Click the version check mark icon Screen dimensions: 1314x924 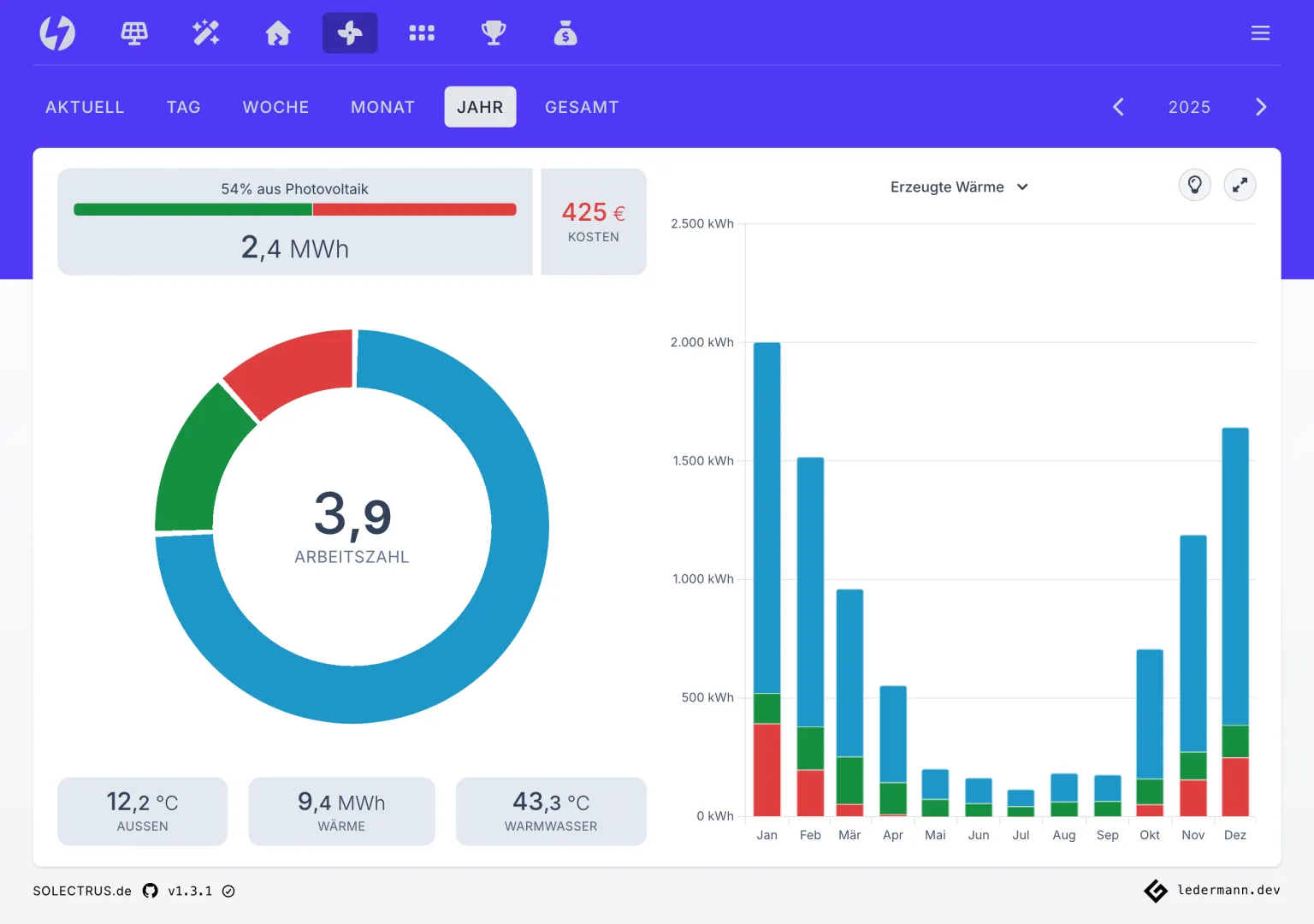tap(228, 891)
